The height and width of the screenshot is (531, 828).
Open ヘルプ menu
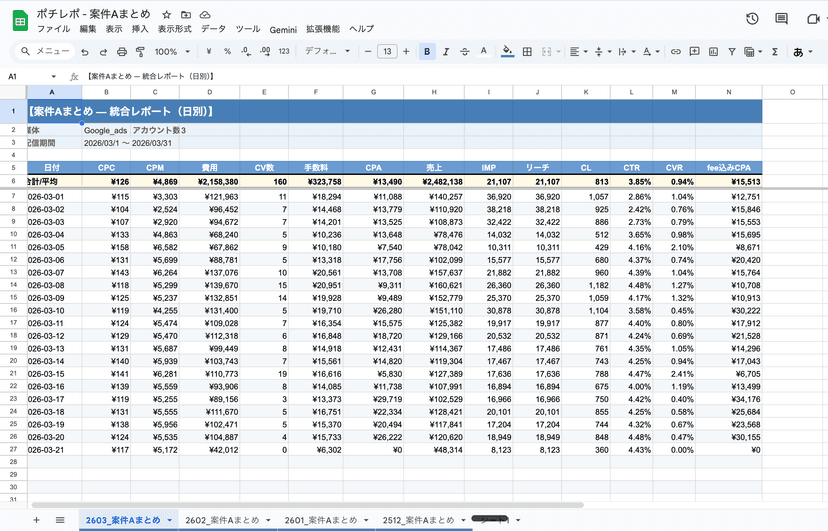click(x=361, y=29)
